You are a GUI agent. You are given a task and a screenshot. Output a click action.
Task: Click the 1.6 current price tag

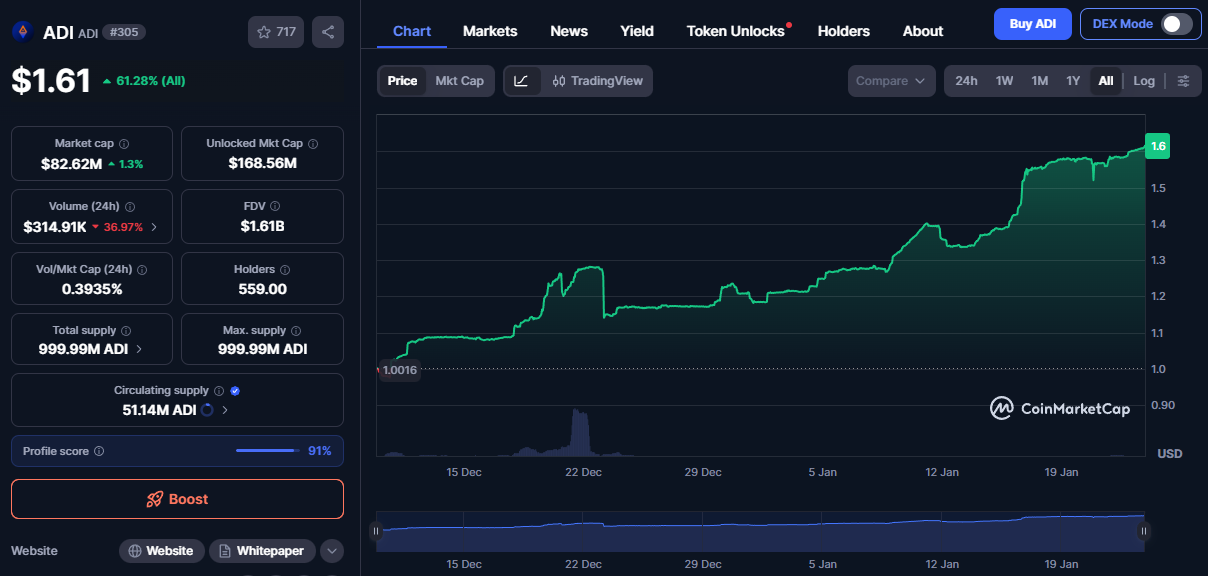point(1158,146)
